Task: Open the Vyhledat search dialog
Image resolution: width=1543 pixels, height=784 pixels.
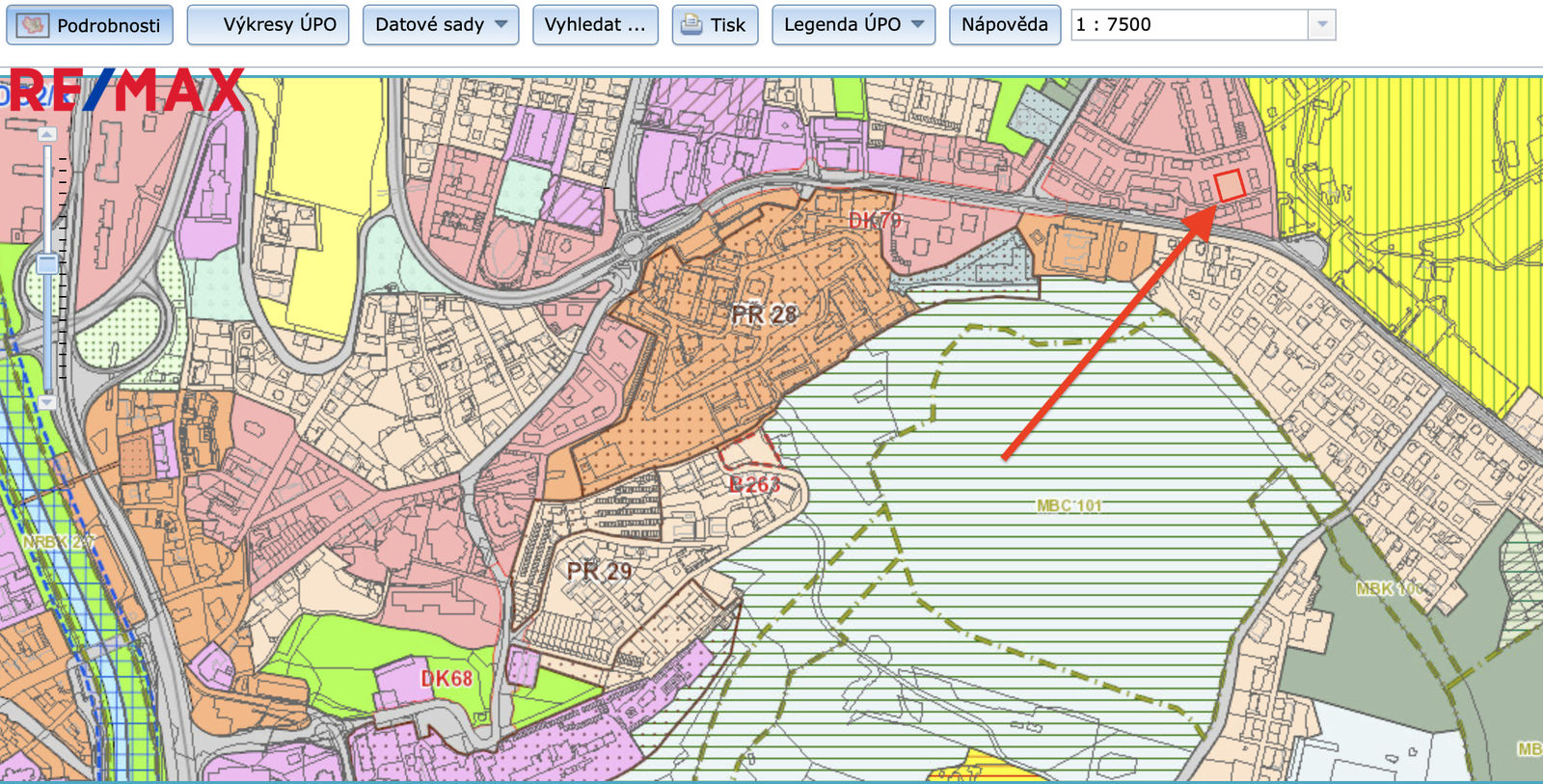Action: pos(595,25)
